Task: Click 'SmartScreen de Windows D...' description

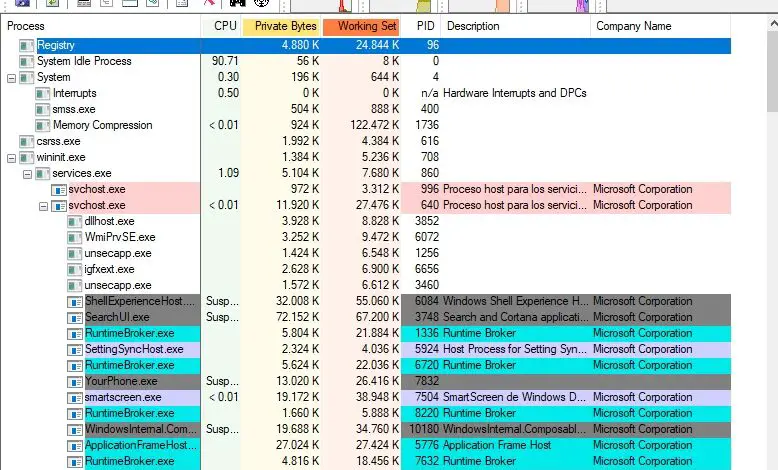Action: click(x=515, y=398)
